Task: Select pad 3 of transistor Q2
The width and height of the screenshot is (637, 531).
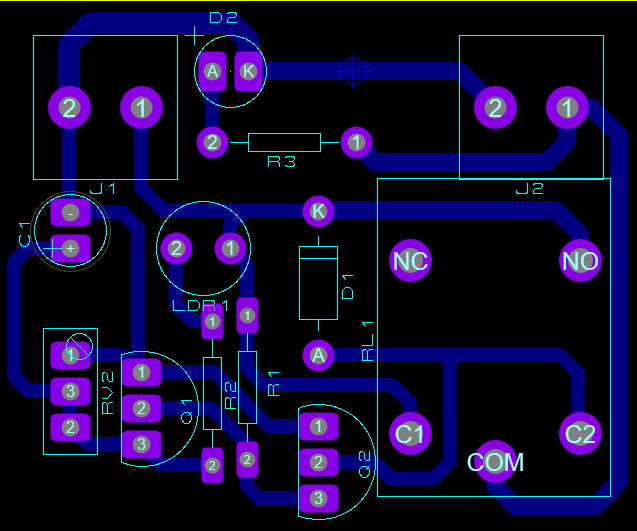Action: point(318,498)
